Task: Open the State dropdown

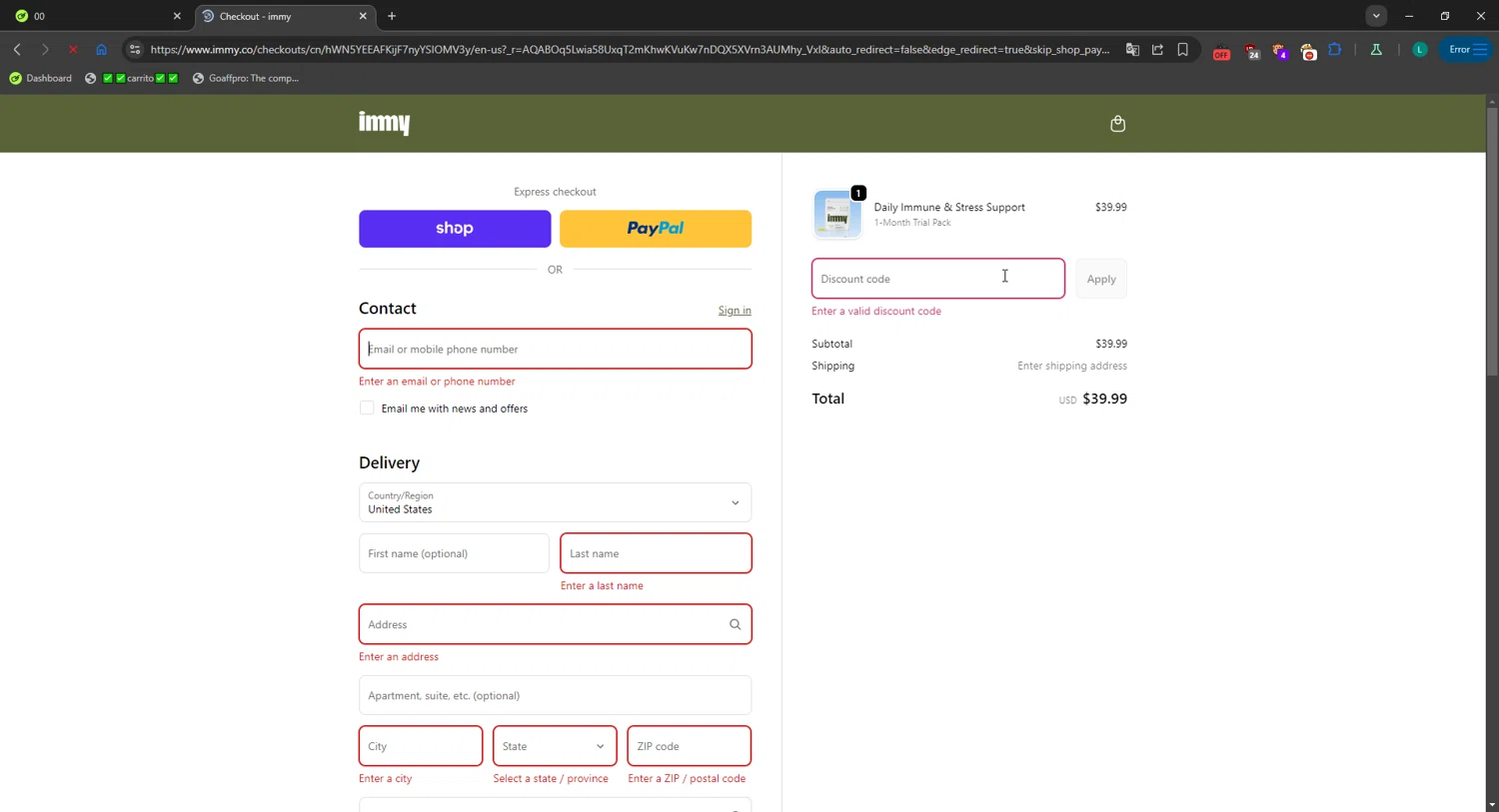Action: [x=555, y=746]
